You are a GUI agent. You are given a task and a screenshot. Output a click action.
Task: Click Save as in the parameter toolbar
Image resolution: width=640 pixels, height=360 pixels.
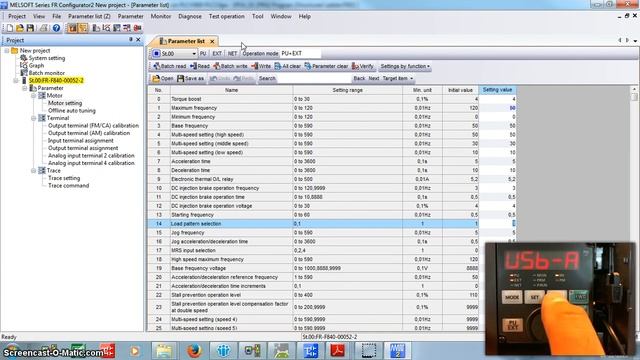pos(190,78)
